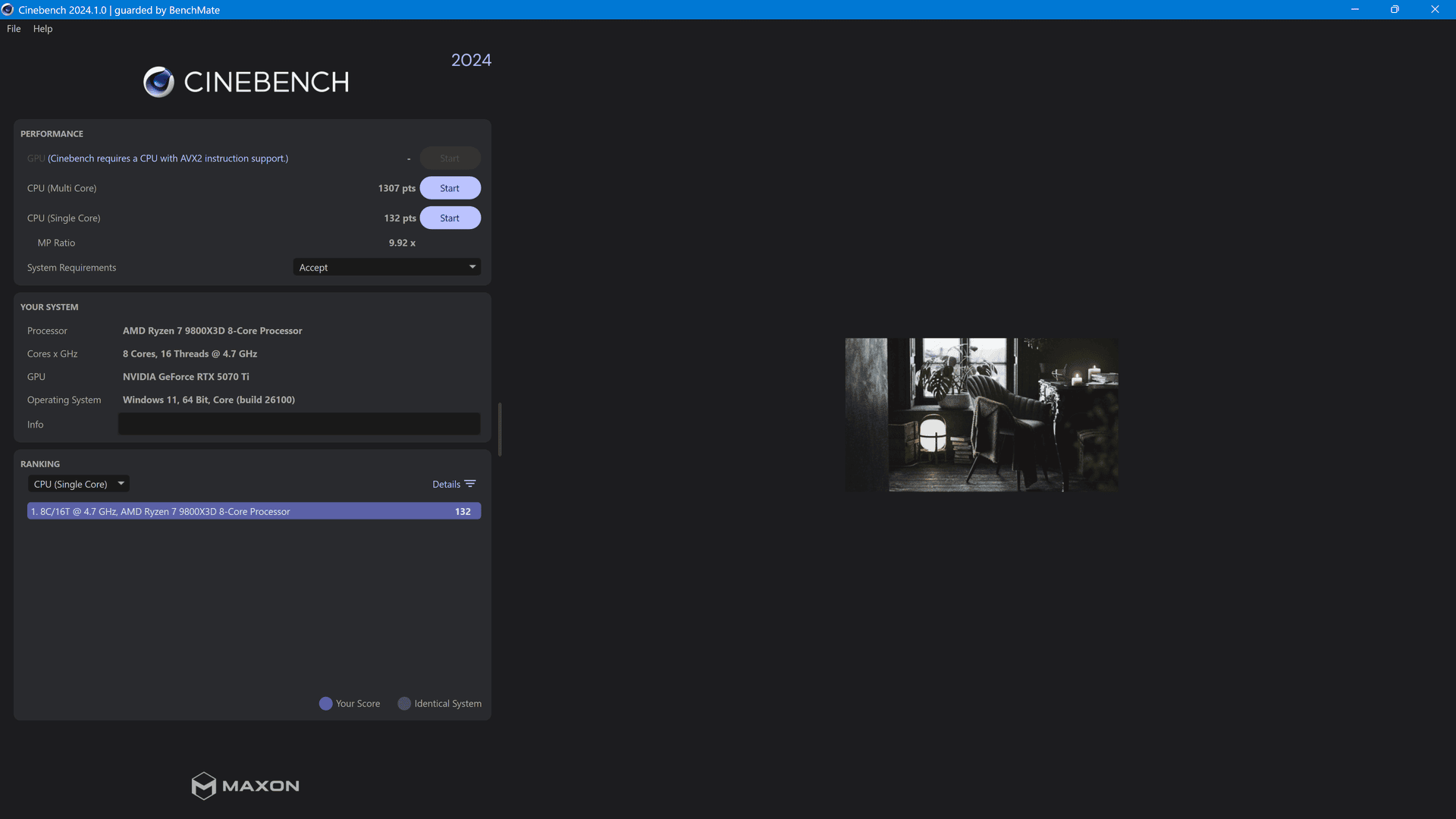Click the disabled GPU Start button
Viewport: 1456px width, 819px height.
(450, 158)
